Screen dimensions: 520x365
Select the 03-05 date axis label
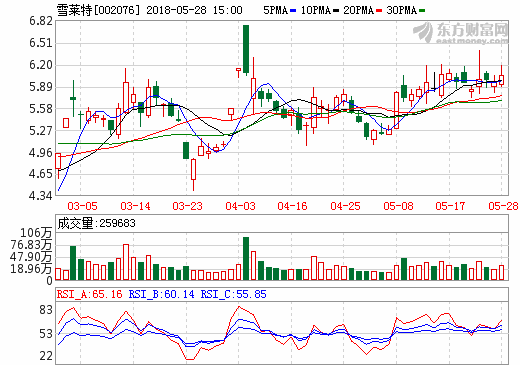(x=82, y=206)
